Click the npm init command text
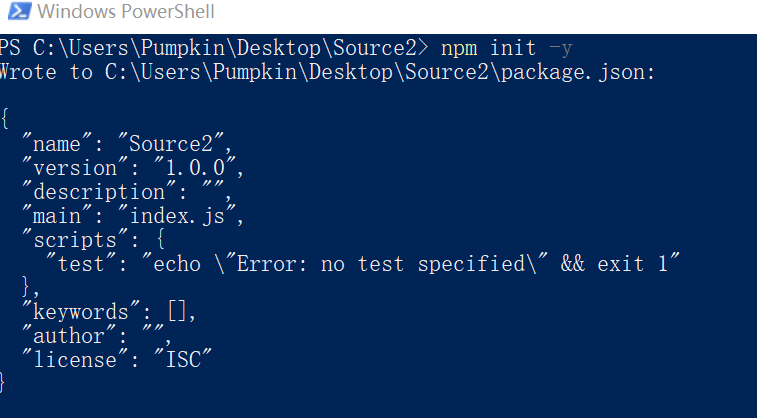The image size is (757, 418). pos(488,48)
